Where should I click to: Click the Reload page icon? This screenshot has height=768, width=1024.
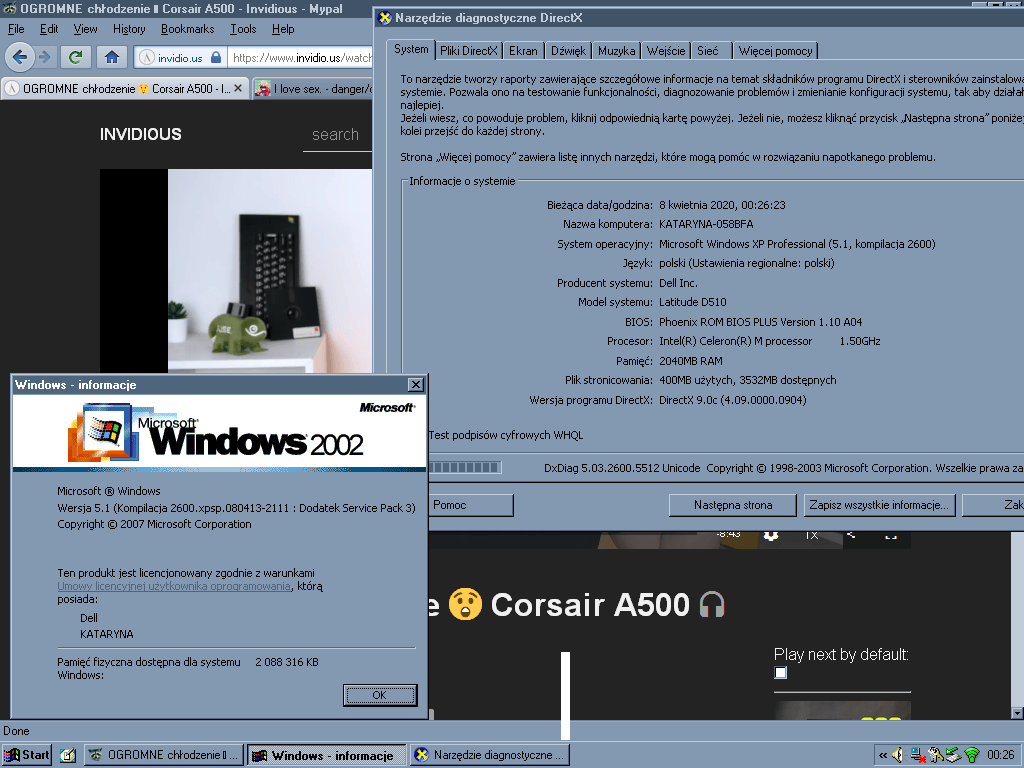(x=74, y=57)
